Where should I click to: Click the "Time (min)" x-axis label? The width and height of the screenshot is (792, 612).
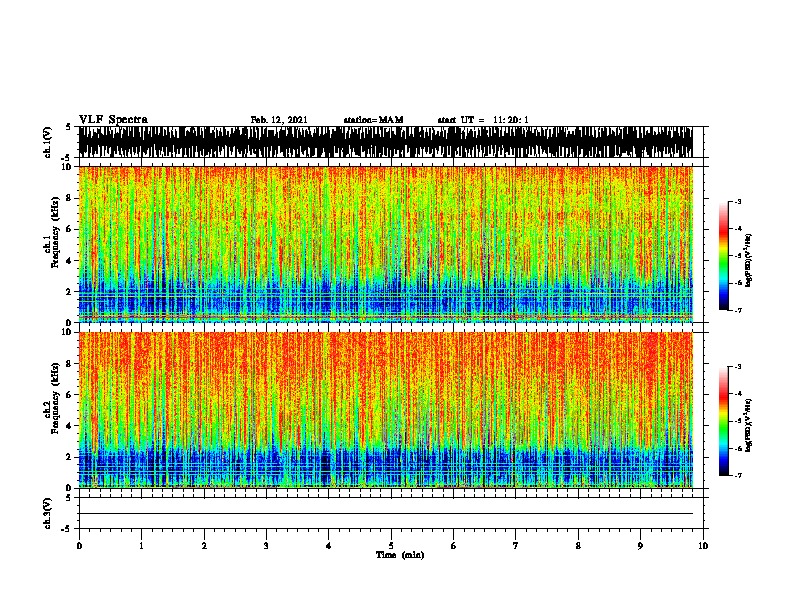pyautogui.click(x=400, y=555)
